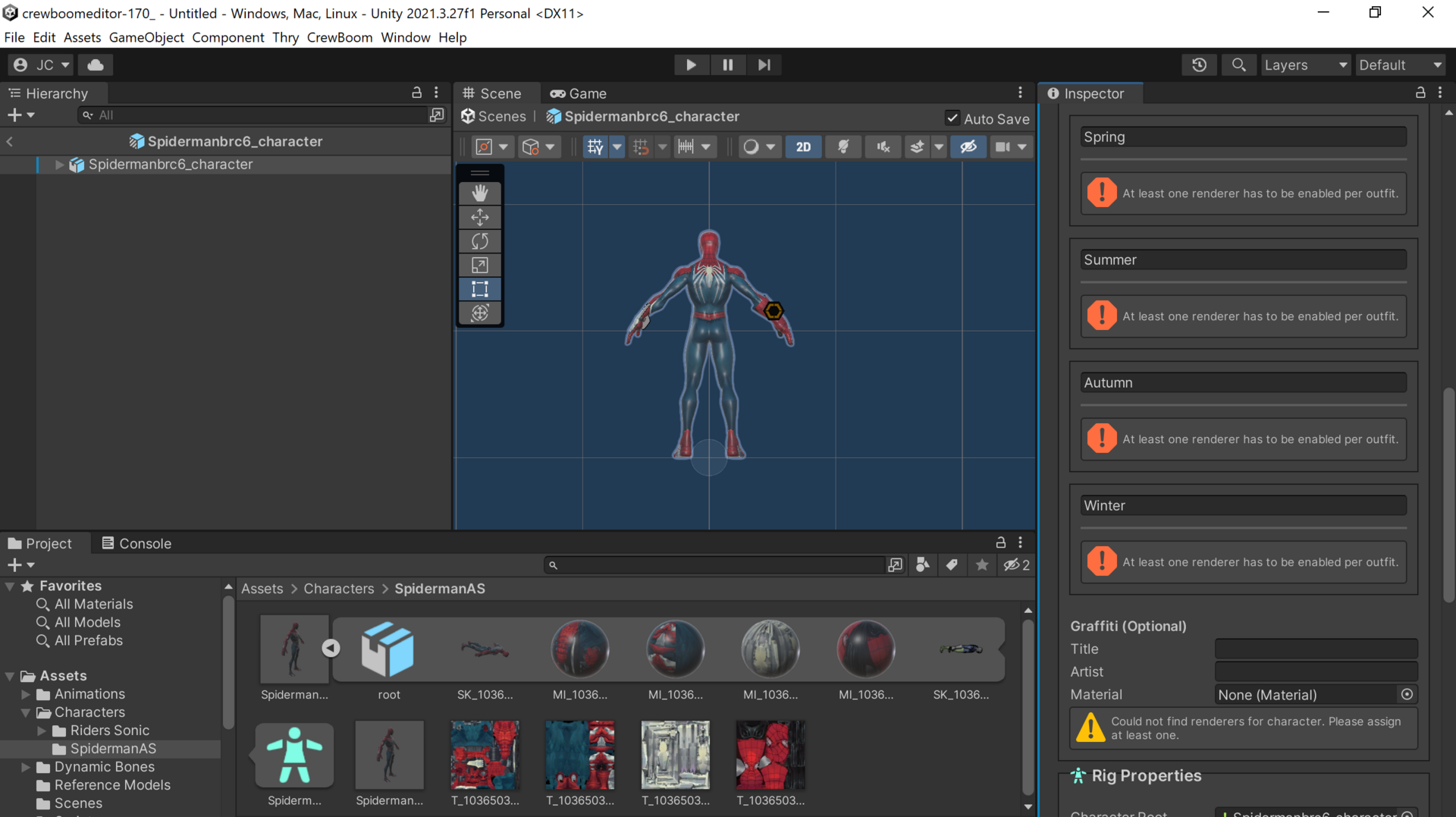Screen dimensions: 1456x817
Task: Open the Default layout dropdown
Action: pos(1400,64)
